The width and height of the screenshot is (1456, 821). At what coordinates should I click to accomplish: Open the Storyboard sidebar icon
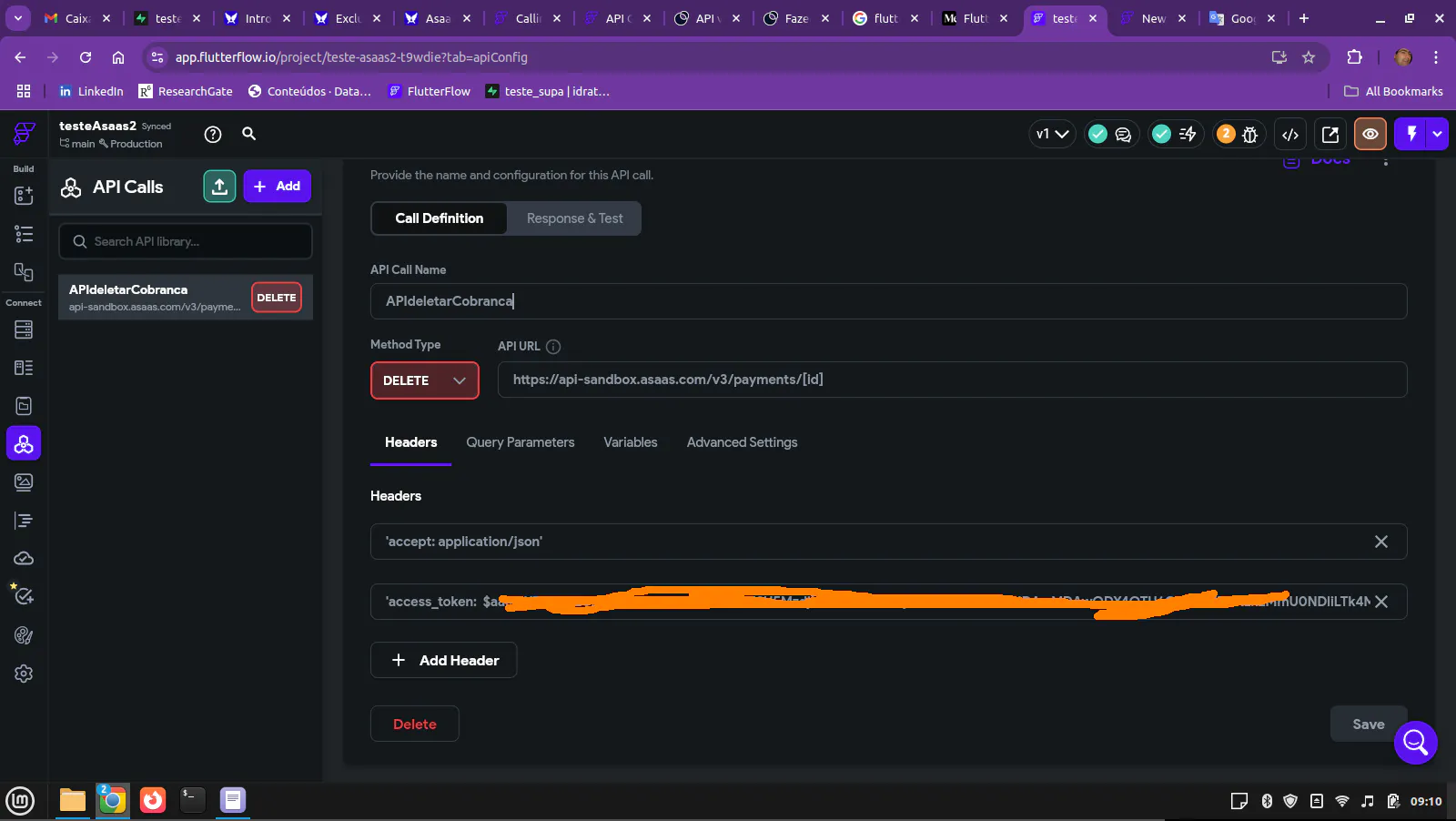click(24, 272)
